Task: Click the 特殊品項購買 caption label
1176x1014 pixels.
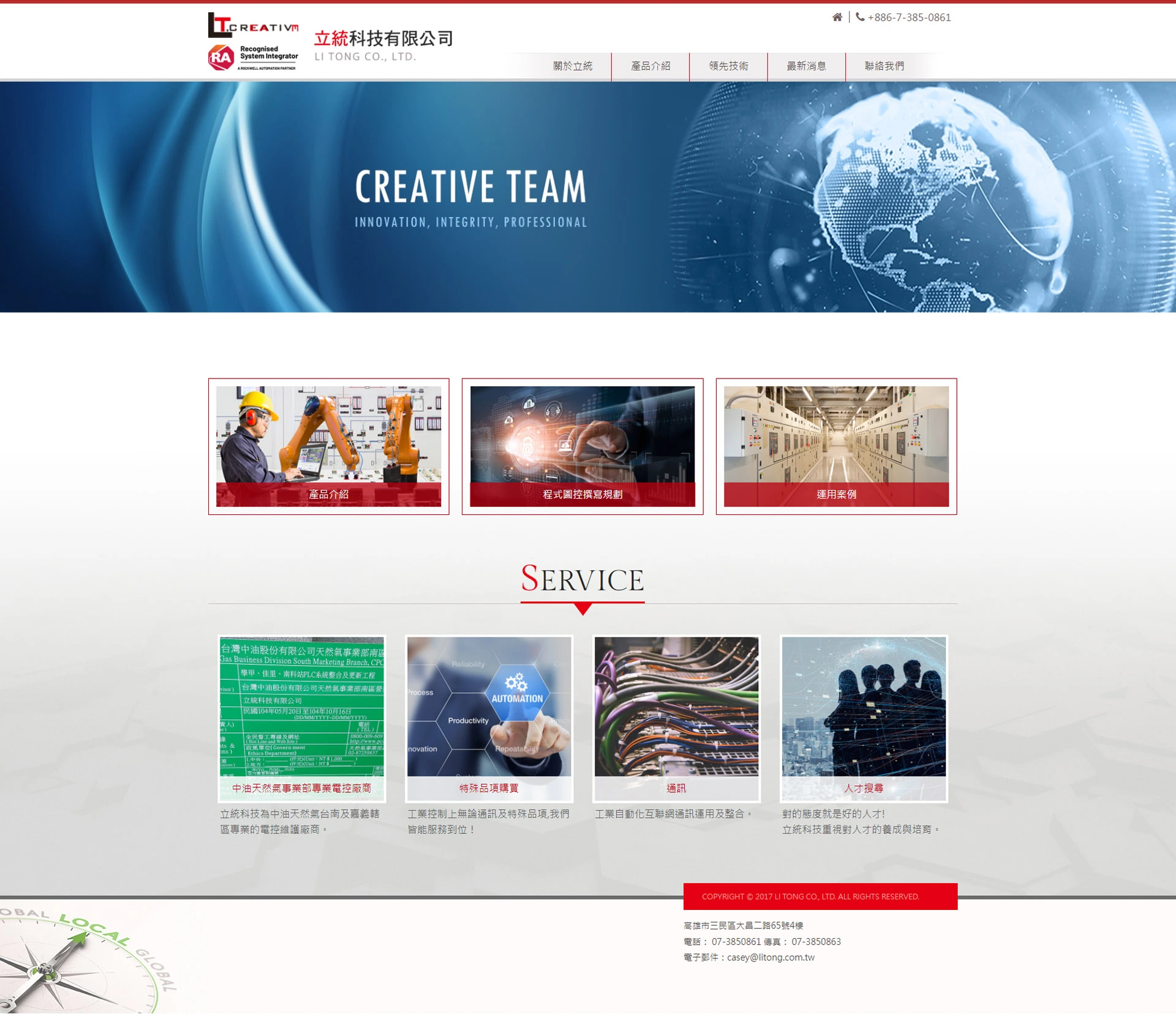Action: coord(489,788)
